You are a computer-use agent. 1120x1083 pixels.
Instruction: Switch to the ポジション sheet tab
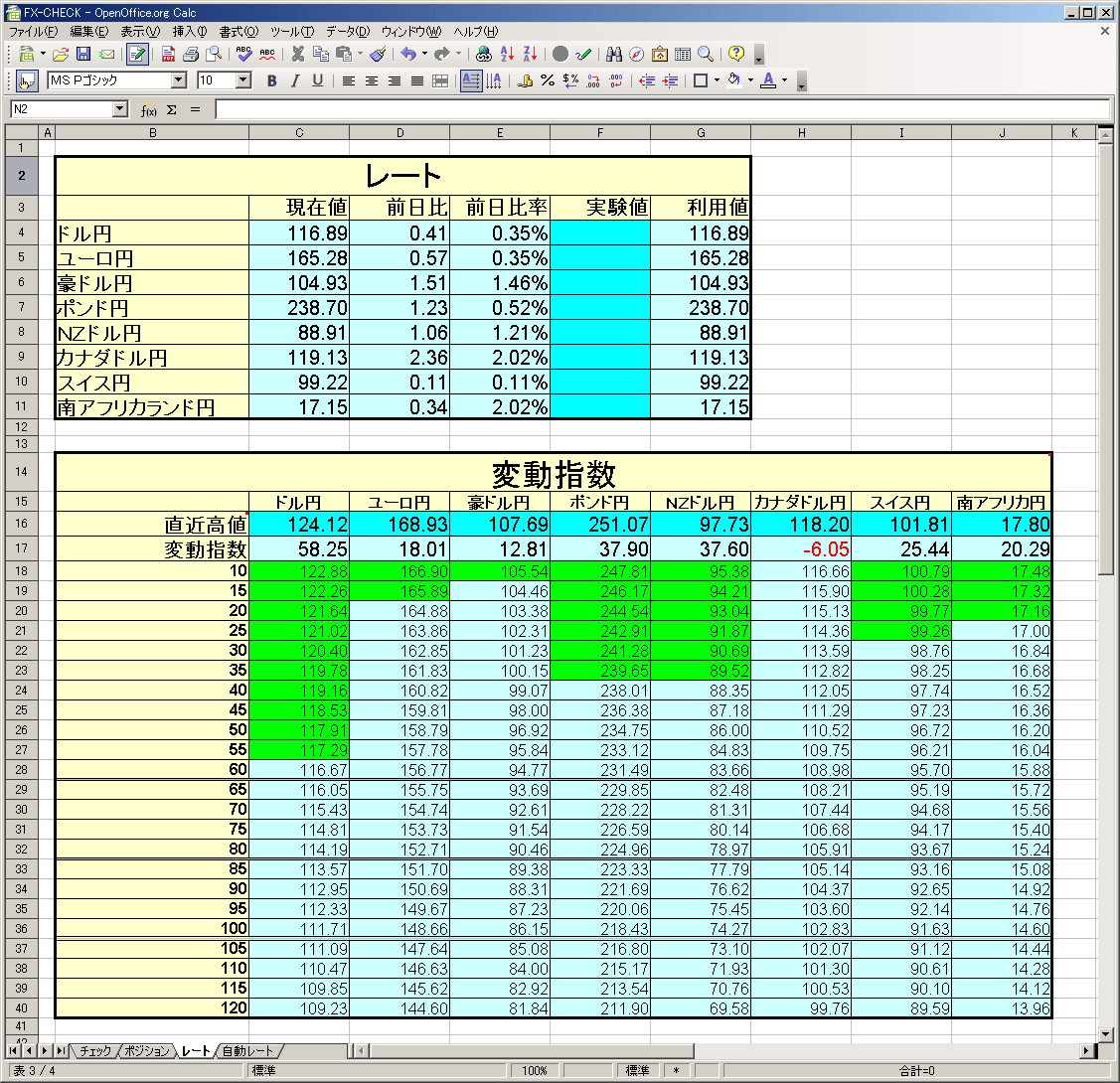(x=147, y=1051)
